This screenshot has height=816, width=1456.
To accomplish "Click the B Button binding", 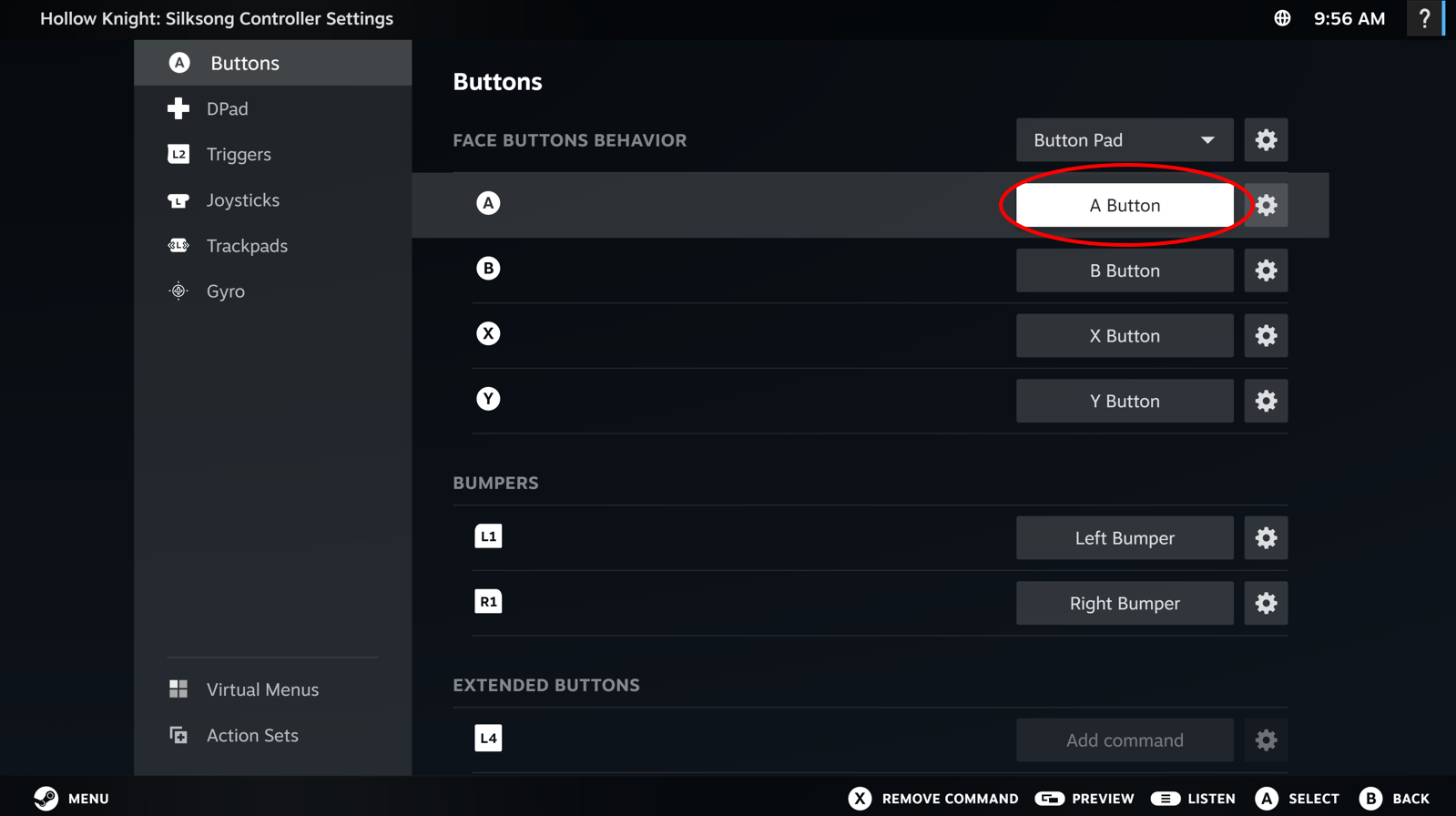I will (x=1125, y=270).
